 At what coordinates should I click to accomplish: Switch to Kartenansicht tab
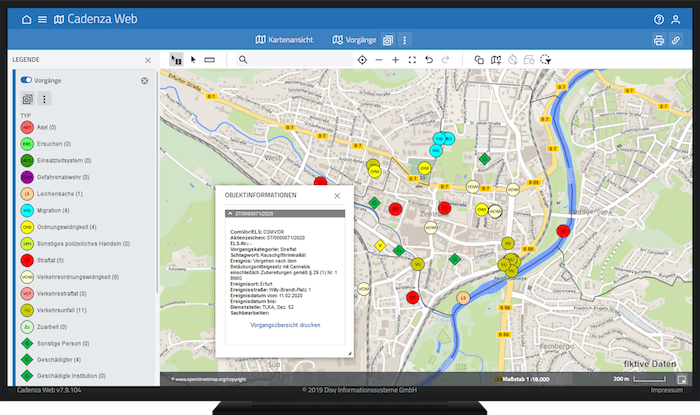[284, 40]
